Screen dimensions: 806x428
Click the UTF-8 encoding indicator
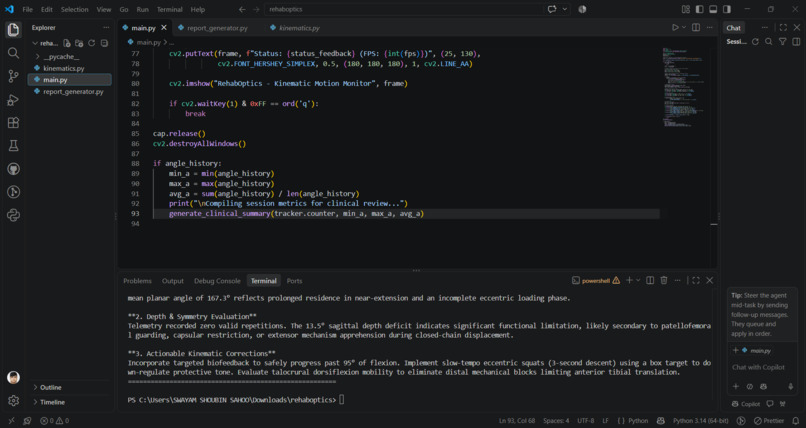coord(585,421)
